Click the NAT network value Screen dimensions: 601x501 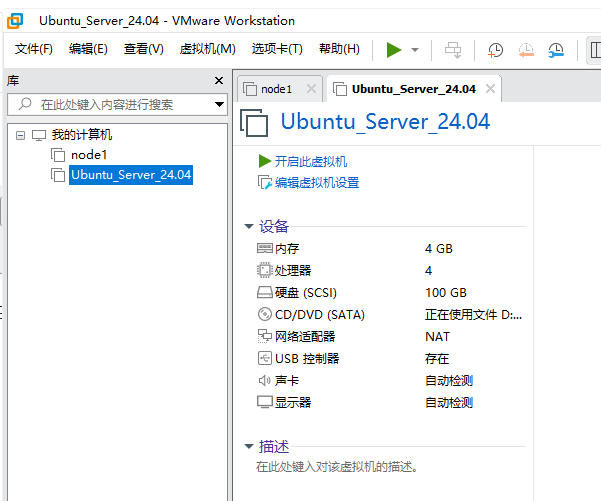(x=437, y=337)
